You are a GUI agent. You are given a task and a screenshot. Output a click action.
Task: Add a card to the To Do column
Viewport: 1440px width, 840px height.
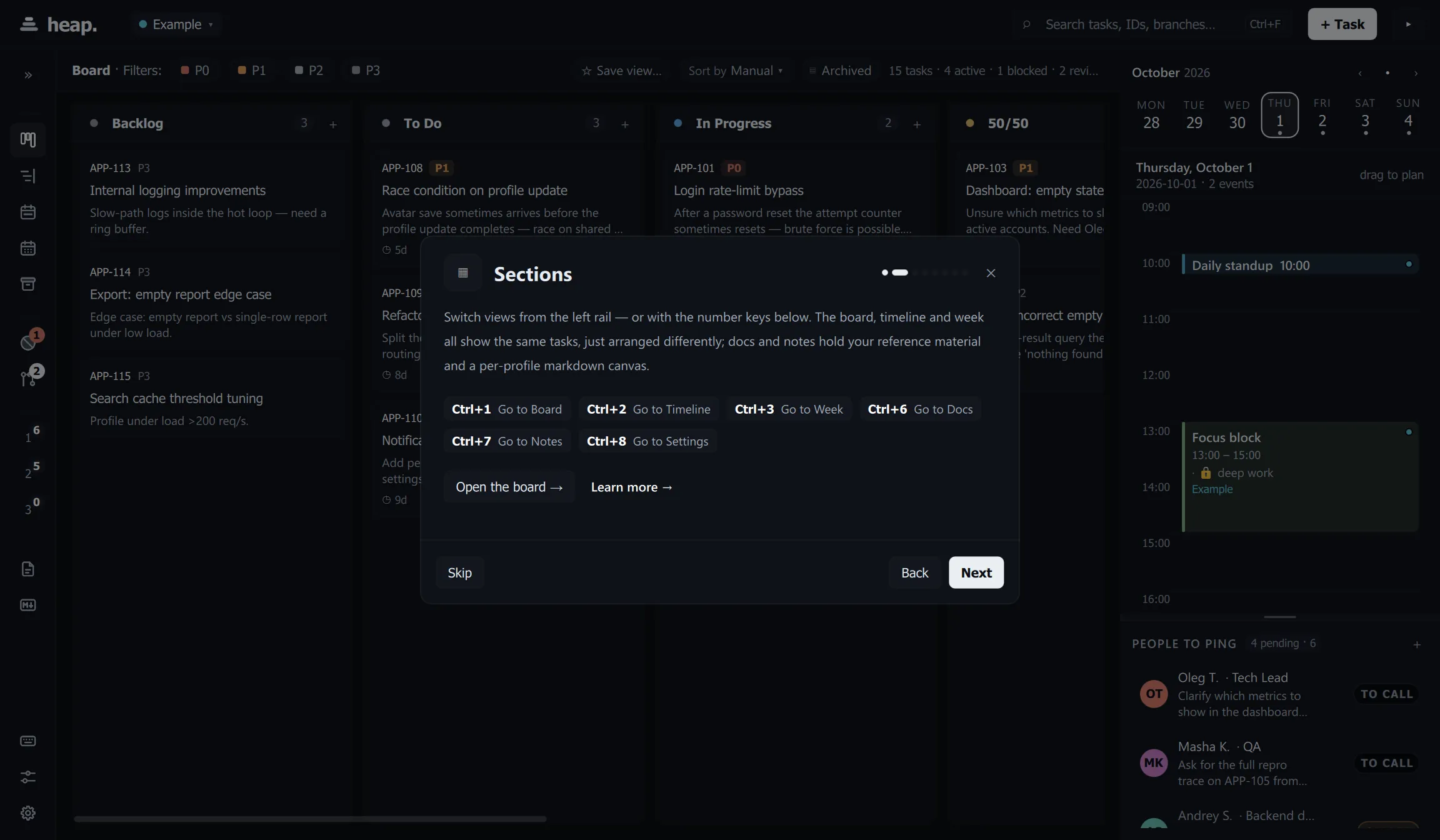click(625, 124)
